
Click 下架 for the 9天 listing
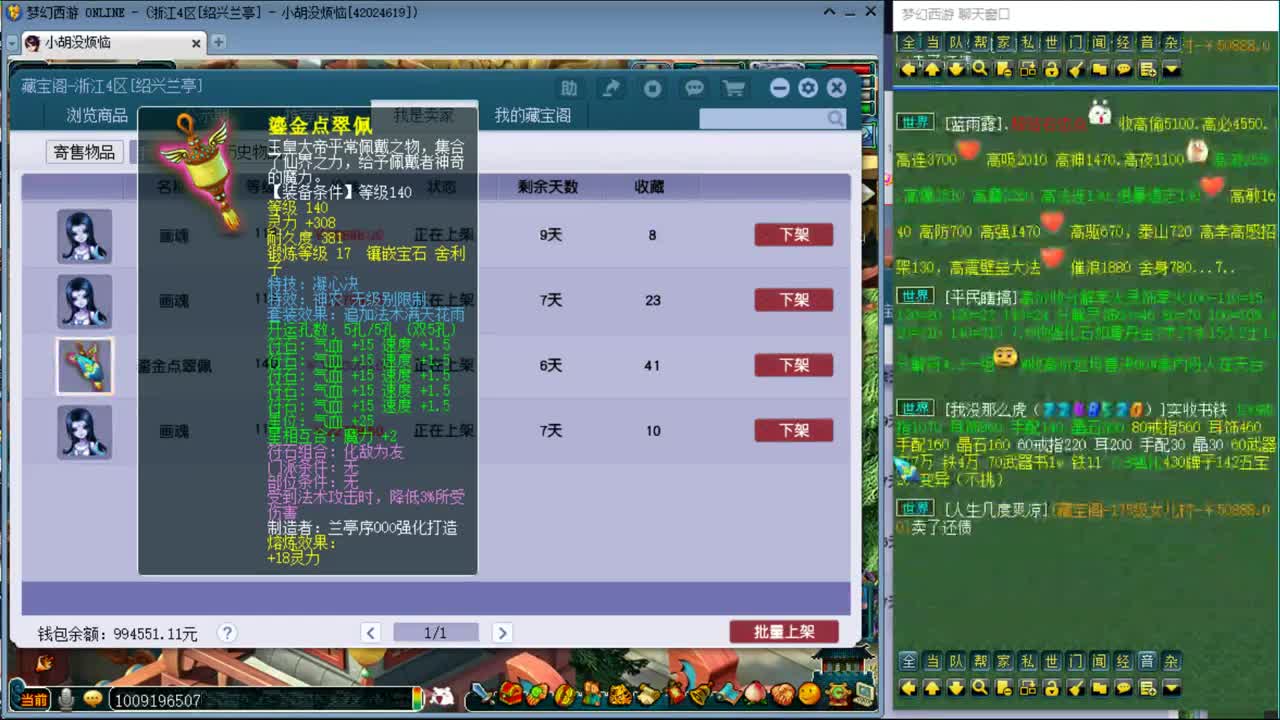click(x=794, y=235)
